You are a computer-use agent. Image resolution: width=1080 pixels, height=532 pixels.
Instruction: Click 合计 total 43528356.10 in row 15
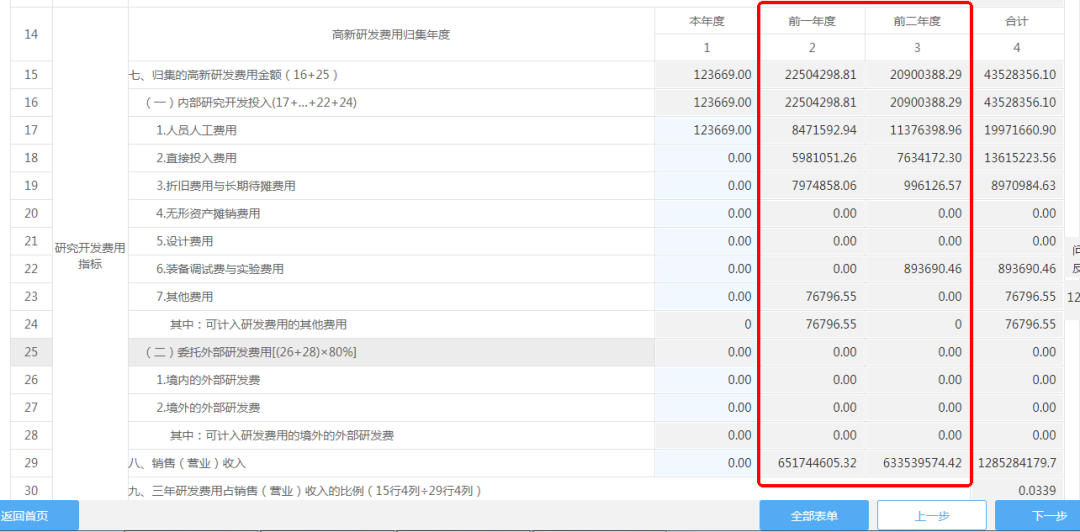tap(1018, 75)
